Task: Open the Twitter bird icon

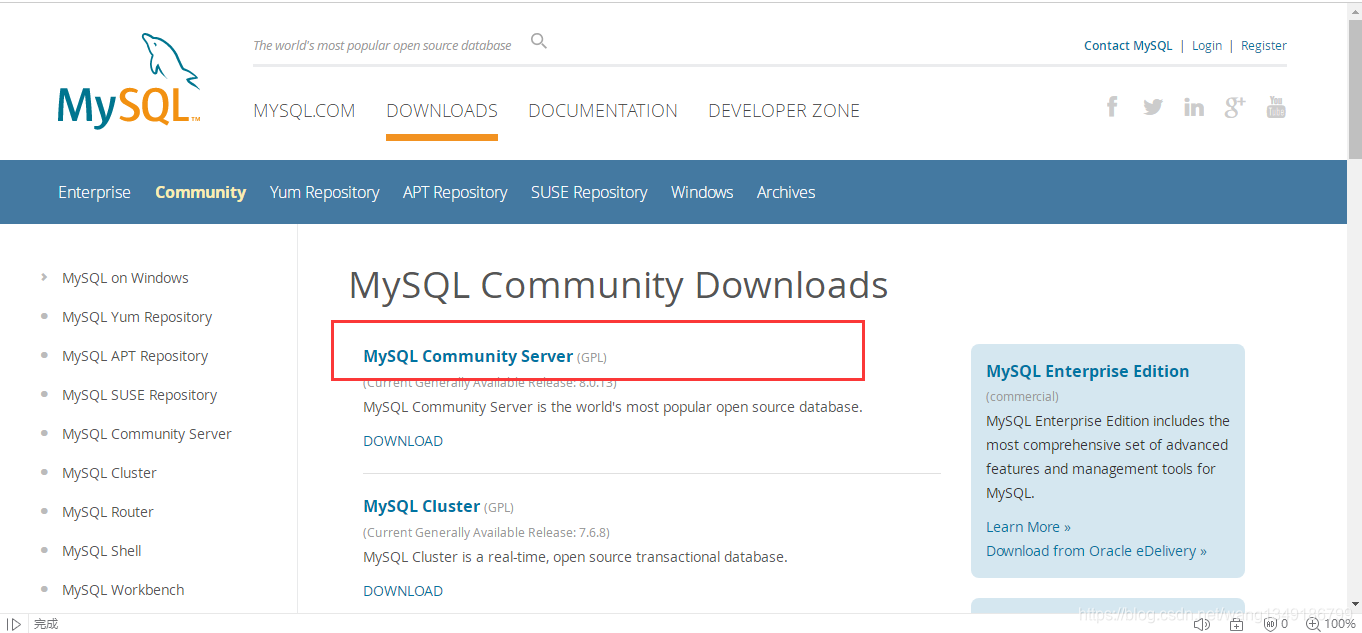Action: coord(1153,107)
